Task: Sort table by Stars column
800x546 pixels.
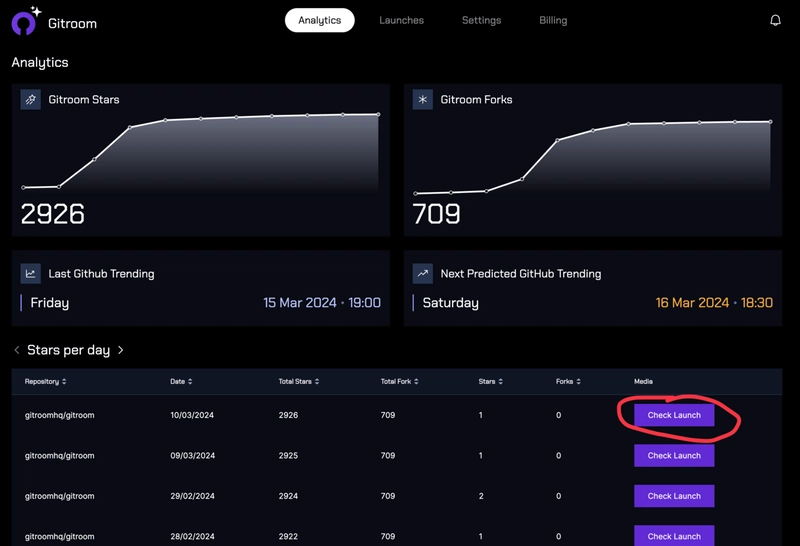Action: (490, 381)
